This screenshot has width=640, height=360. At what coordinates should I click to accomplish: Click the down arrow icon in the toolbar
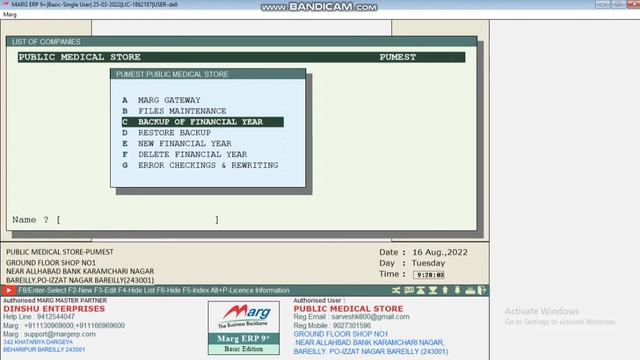(457, 290)
